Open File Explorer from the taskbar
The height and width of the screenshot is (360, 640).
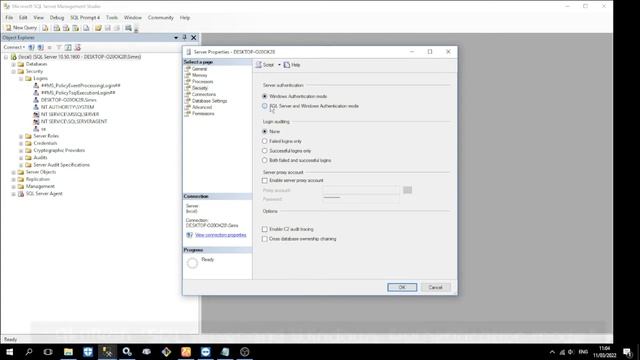[x=68, y=352]
